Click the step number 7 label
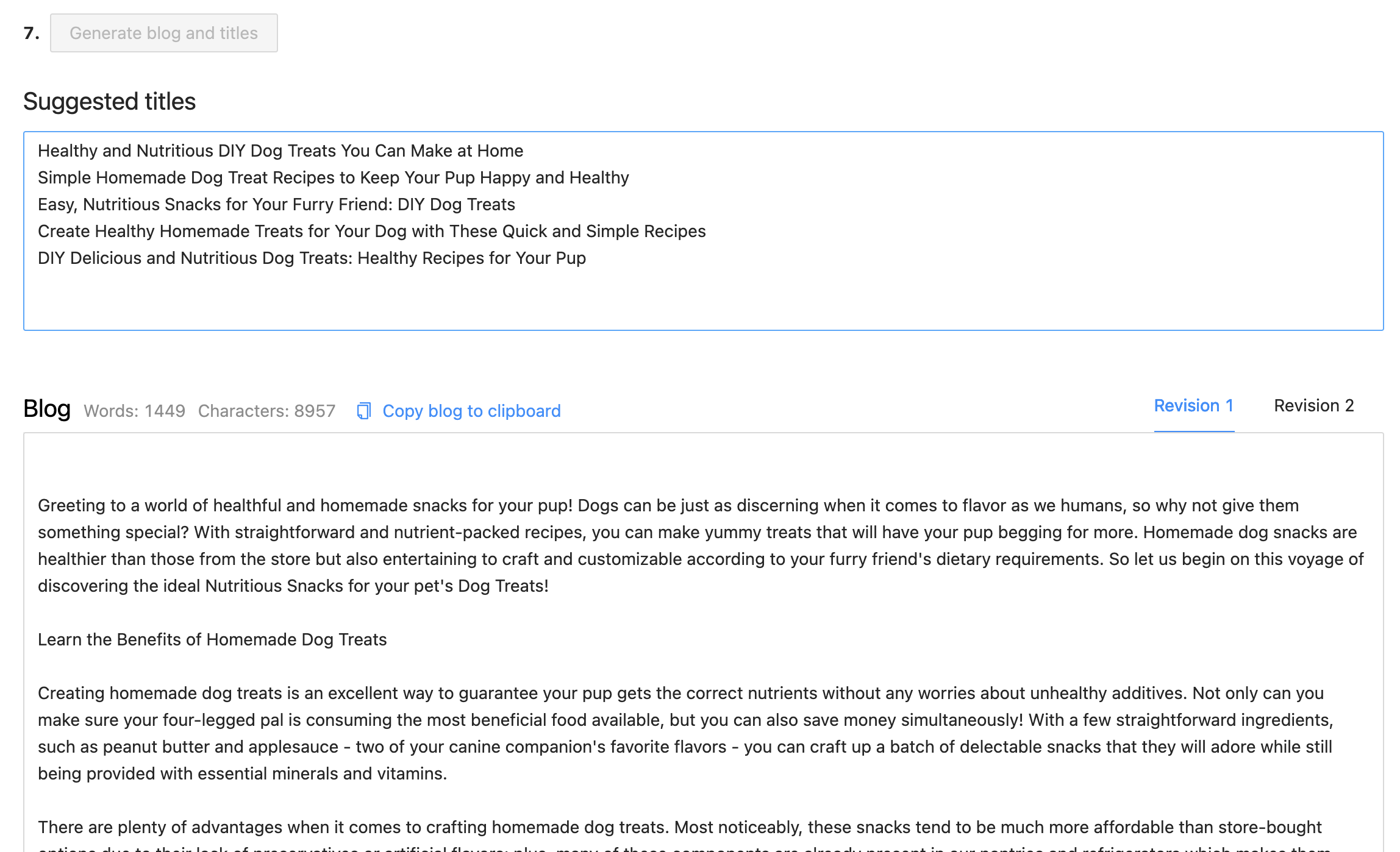The image size is (1400, 852). tap(32, 33)
